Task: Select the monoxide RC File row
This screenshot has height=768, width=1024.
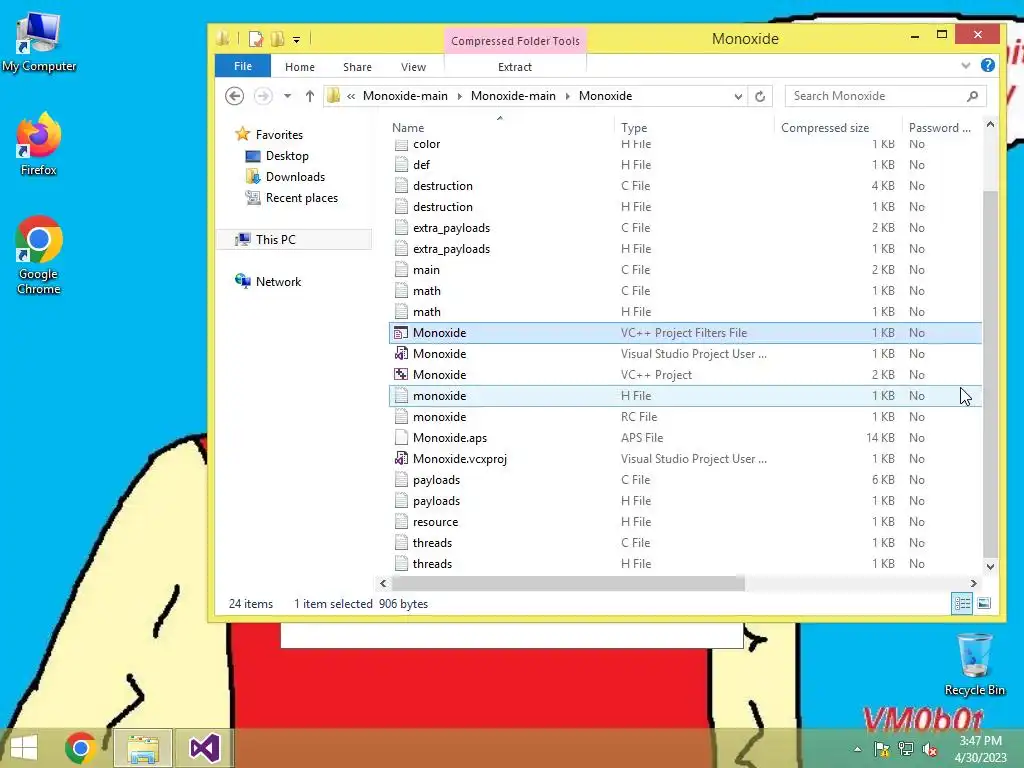Action: point(685,417)
